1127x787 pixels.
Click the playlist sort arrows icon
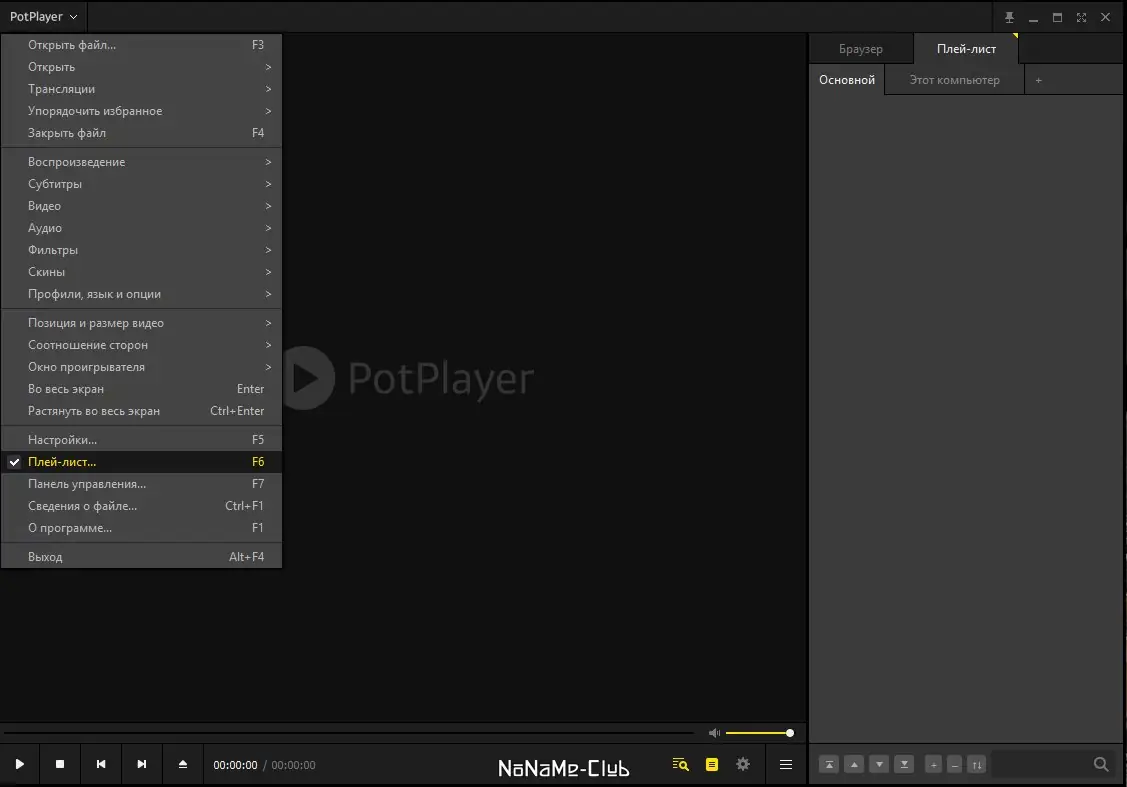click(x=977, y=765)
